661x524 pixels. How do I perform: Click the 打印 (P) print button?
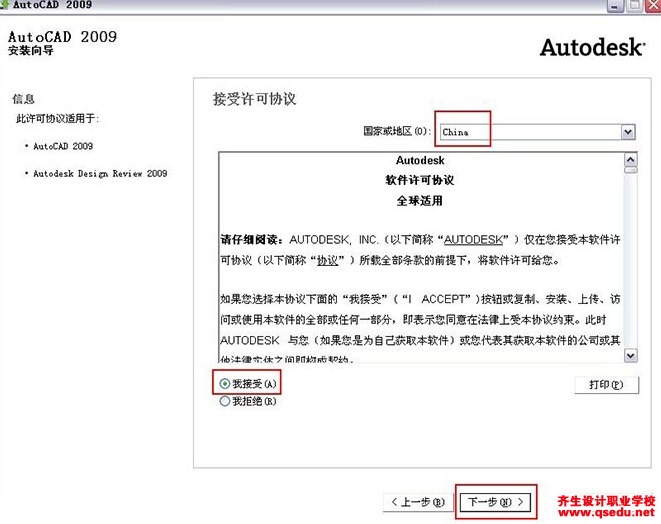606,385
